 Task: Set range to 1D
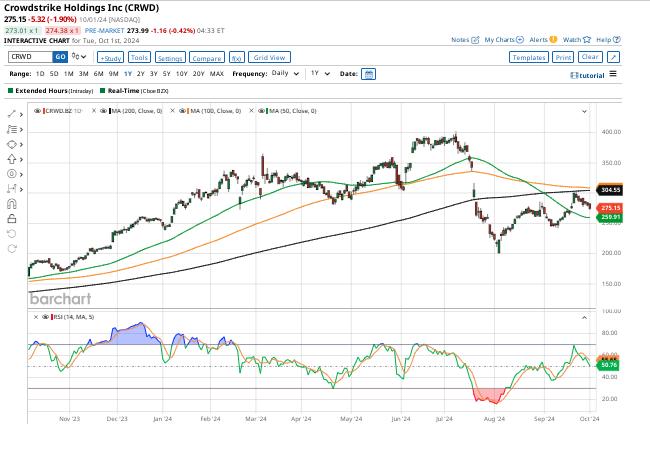tap(40, 74)
